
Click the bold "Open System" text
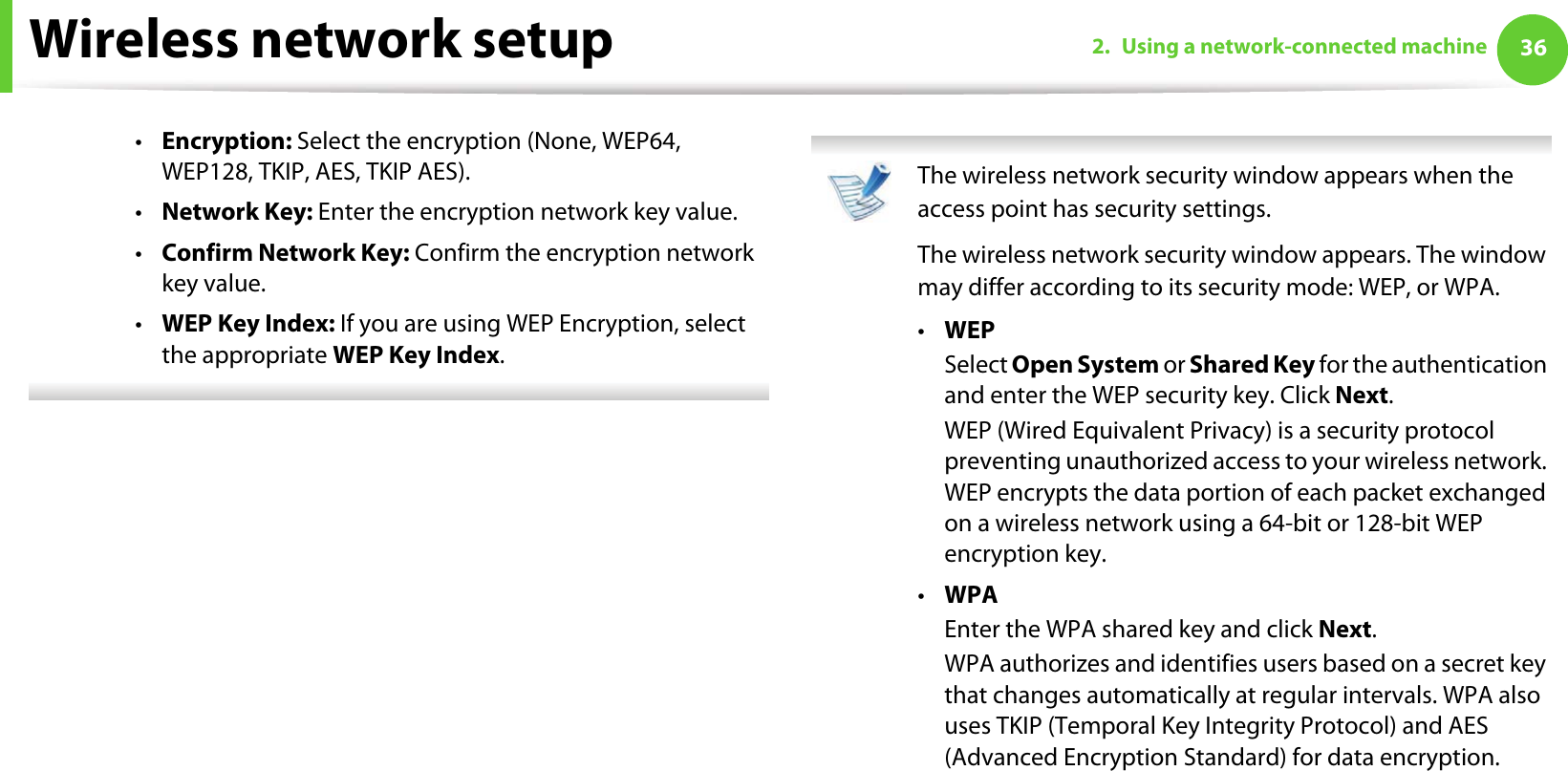(1085, 365)
